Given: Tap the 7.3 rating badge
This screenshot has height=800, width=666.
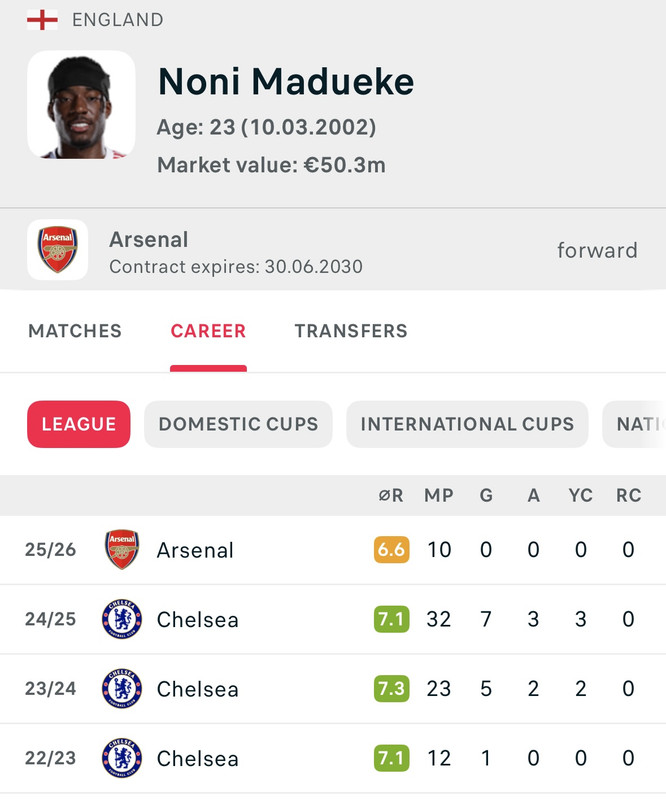Looking at the screenshot, I should (391, 690).
